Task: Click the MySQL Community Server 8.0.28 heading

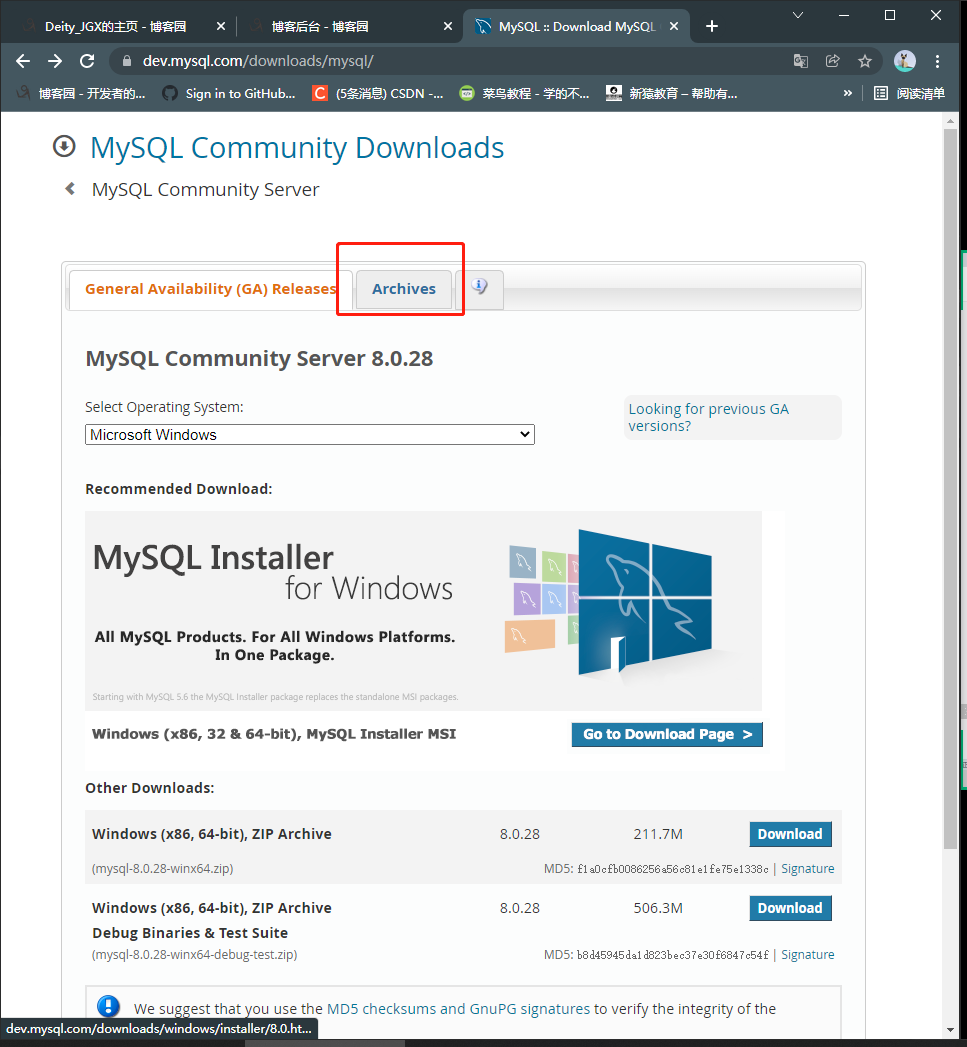Action: [x=259, y=359]
